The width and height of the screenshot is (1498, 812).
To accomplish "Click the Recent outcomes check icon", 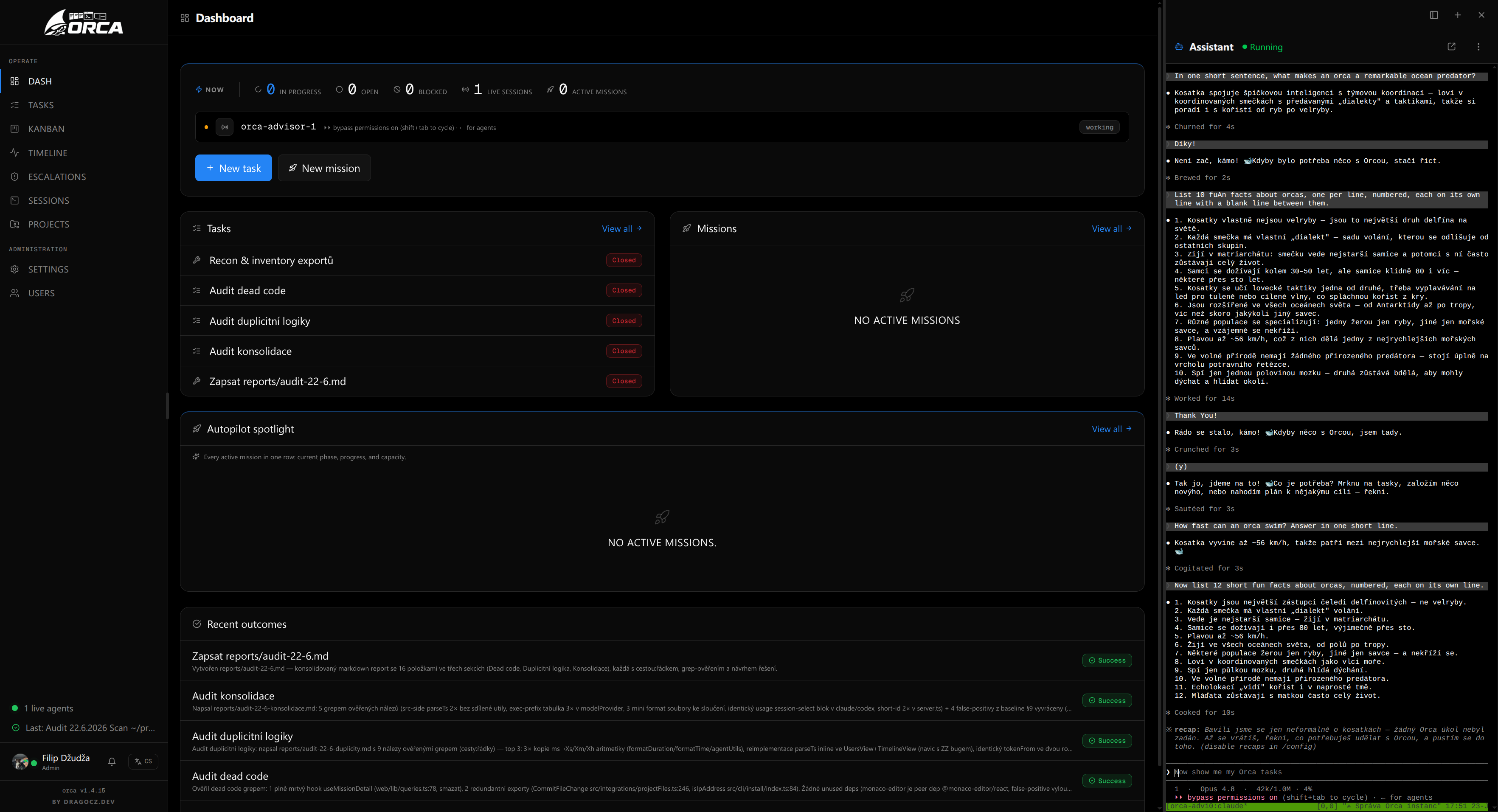I will pyautogui.click(x=197, y=624).
